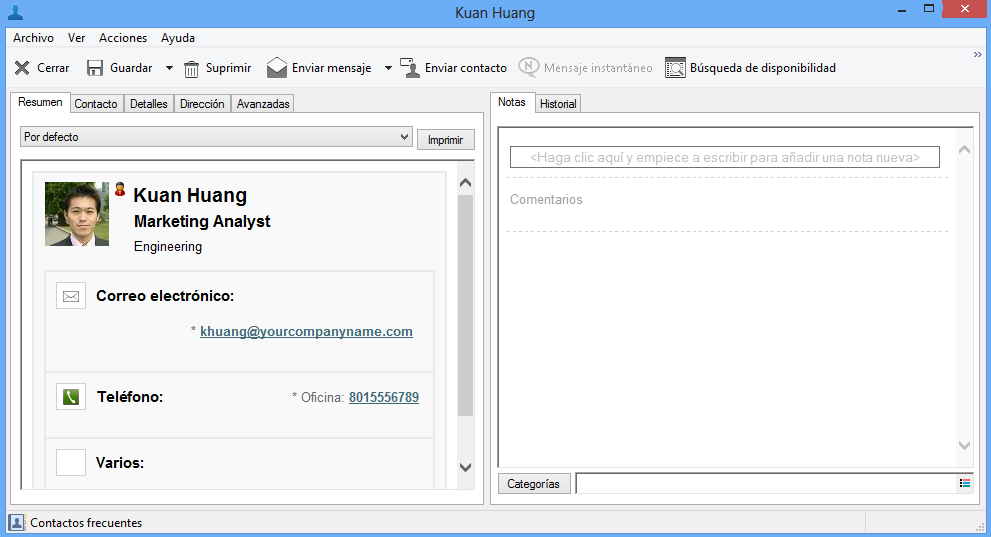Click the Suprimir toolbar label
The image size is (991, 537).
click(x=229, y=68)
